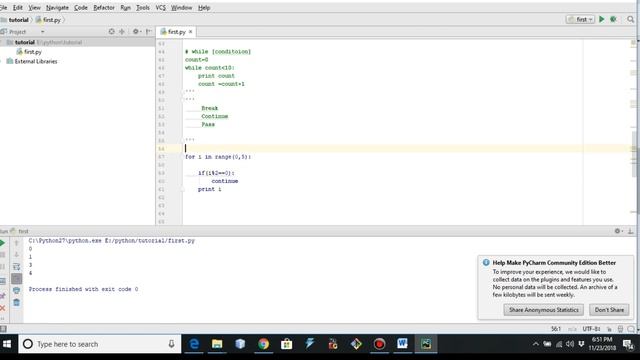This screenshot has height=360, width=640.
Task: Open File Explorer from taskbar
Action: [x=217, y=344]
